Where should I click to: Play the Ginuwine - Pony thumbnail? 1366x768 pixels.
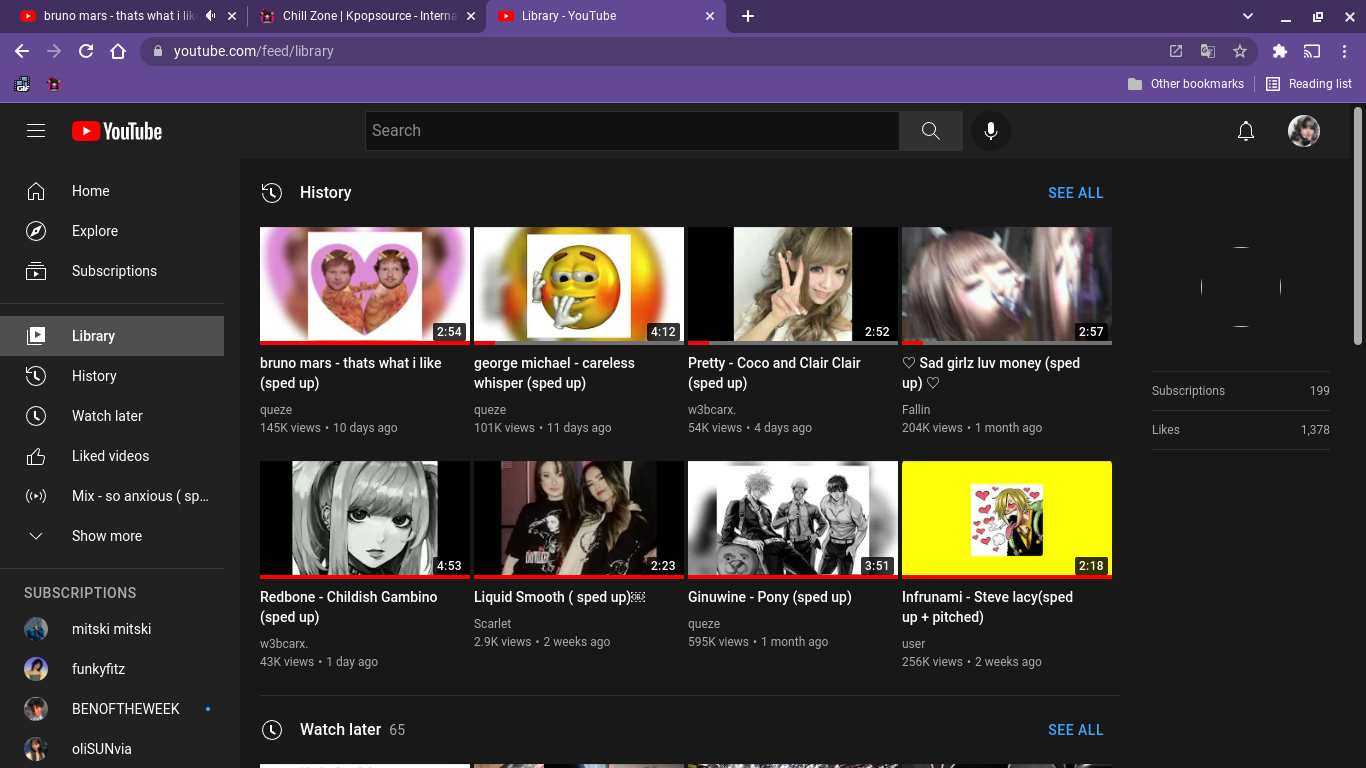click(x=793, y=519)
